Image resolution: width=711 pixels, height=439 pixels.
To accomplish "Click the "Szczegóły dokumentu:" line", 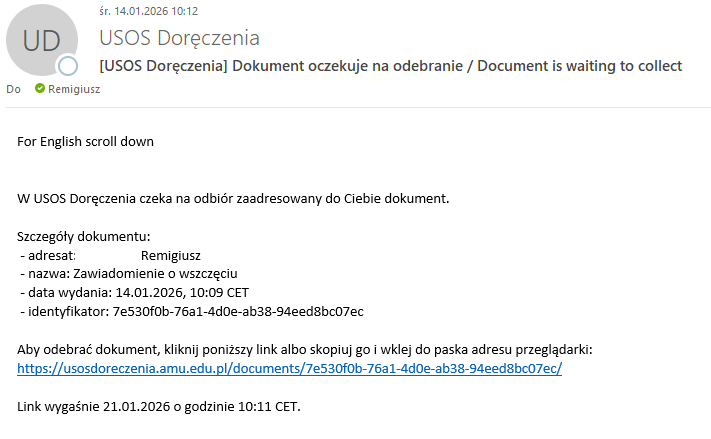I will pos(83,236).
